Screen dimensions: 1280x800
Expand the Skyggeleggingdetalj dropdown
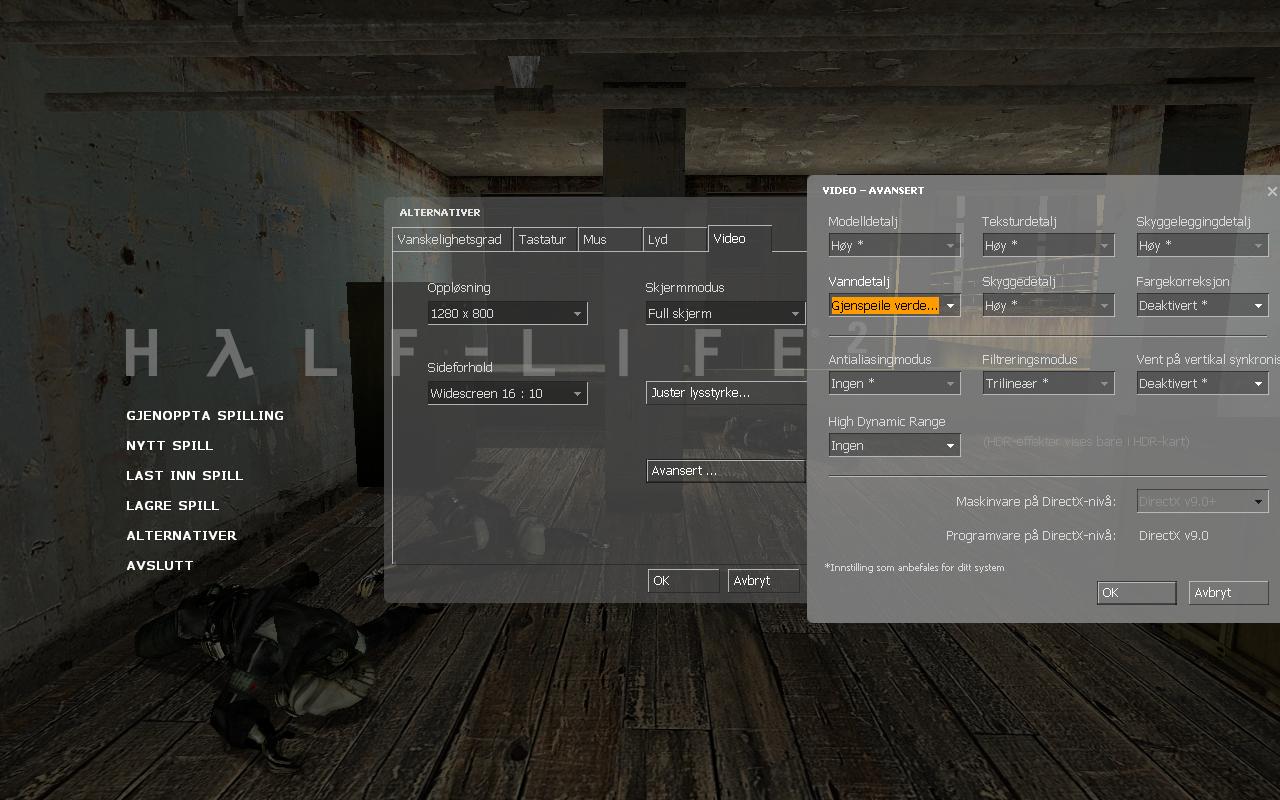coord(1202,245)
